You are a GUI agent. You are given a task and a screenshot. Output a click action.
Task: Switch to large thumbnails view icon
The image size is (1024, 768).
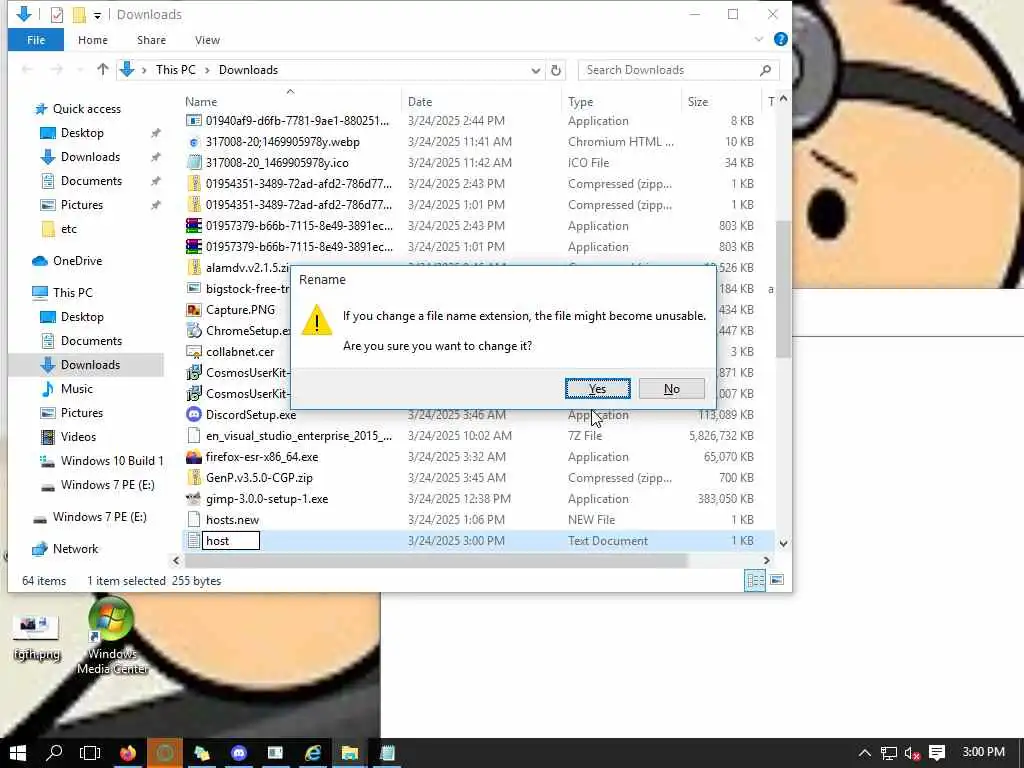pos(776,580)
